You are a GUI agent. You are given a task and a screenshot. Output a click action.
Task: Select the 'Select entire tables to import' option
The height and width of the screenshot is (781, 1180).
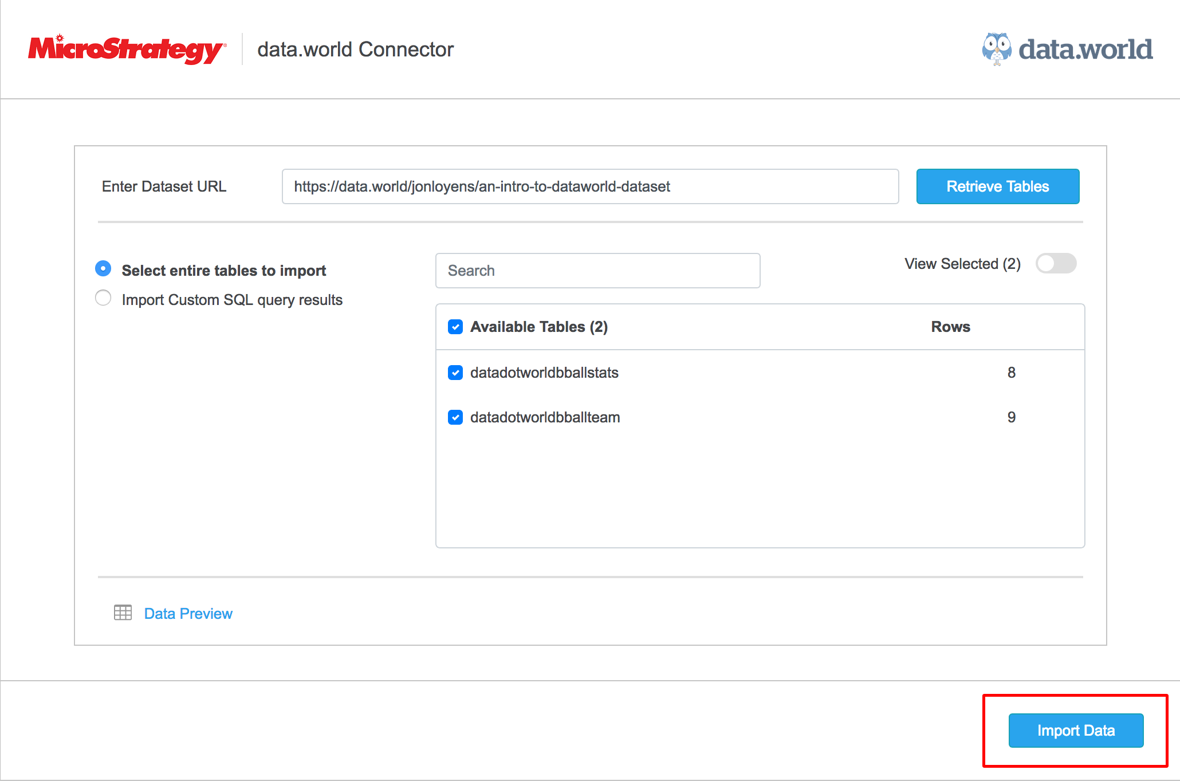point(103,269)
